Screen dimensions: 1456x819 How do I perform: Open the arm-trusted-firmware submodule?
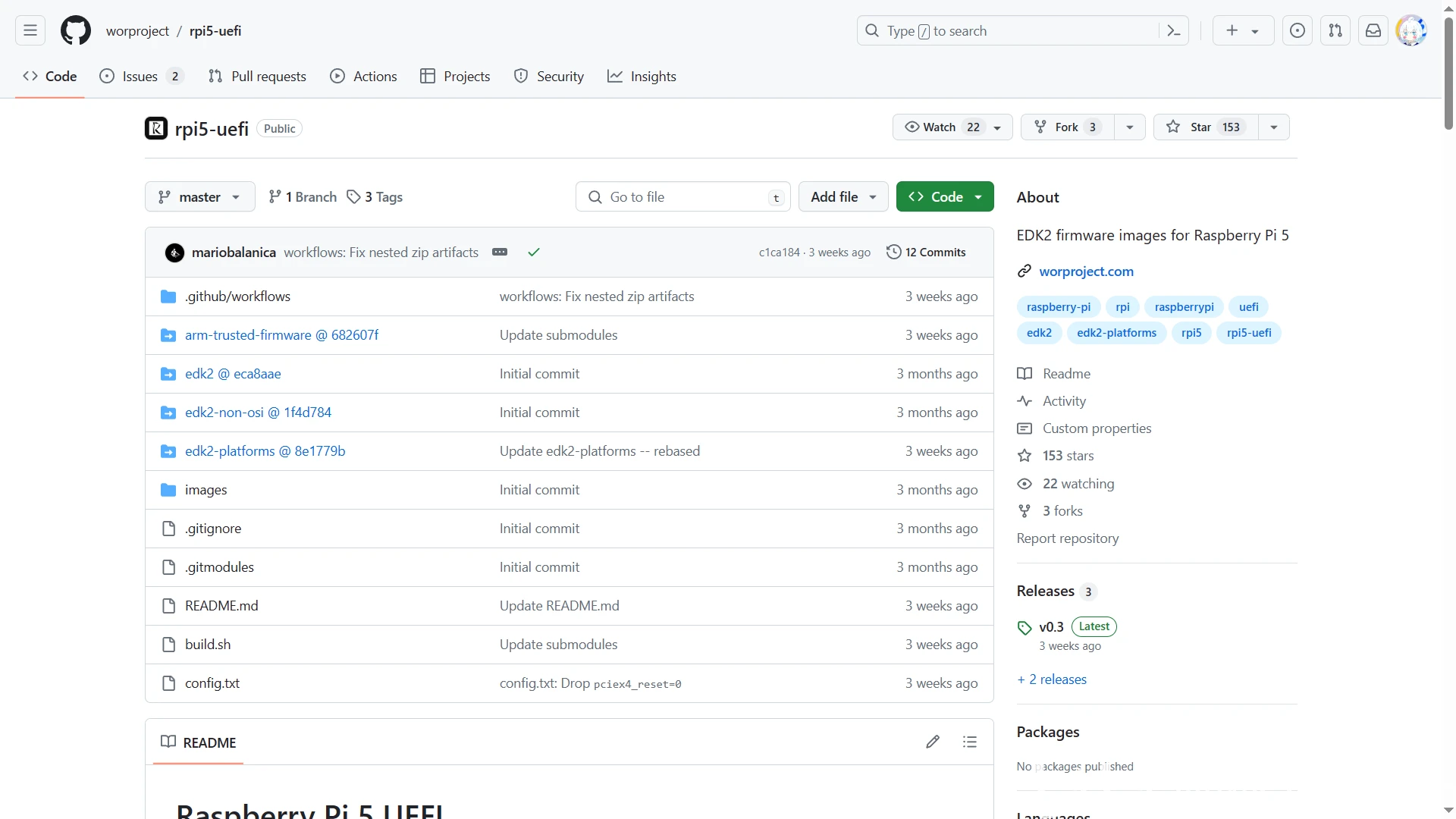(281, 335)
